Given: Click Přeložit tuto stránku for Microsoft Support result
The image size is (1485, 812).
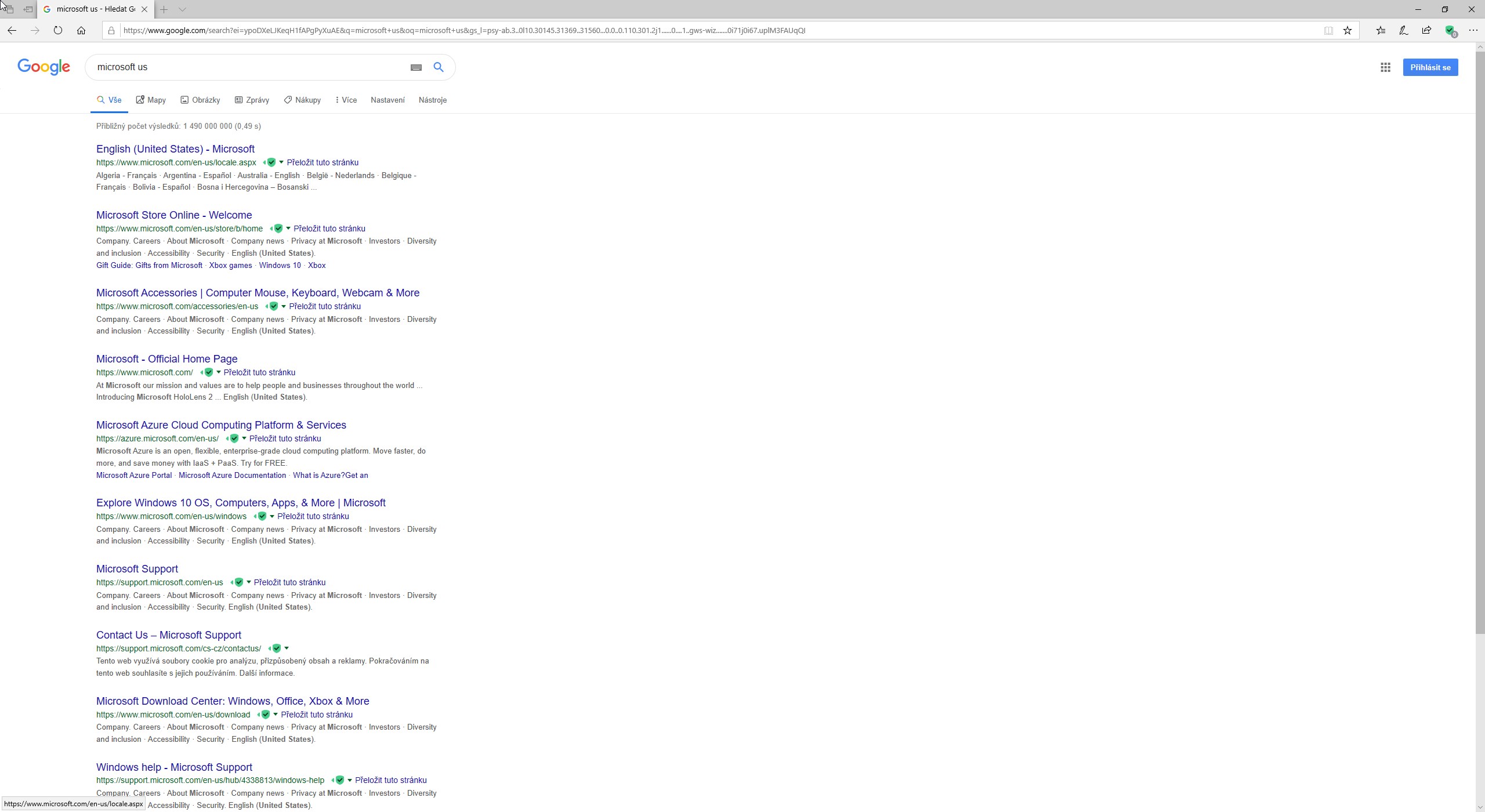Looking at the screenshot, I should coord(289,582).
